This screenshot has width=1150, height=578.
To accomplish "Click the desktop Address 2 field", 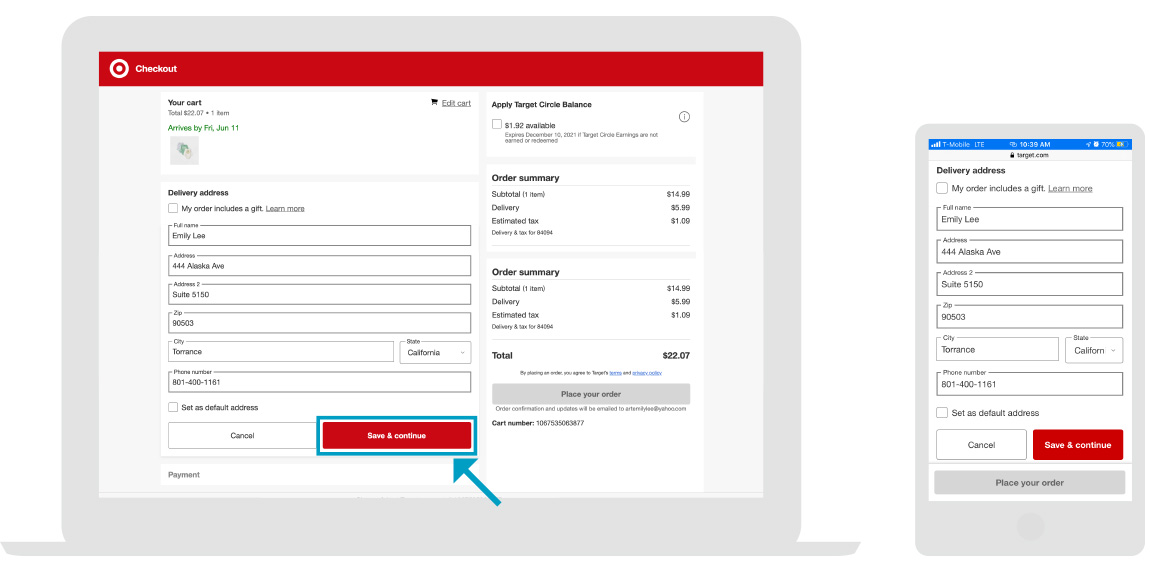I will 319,294.
